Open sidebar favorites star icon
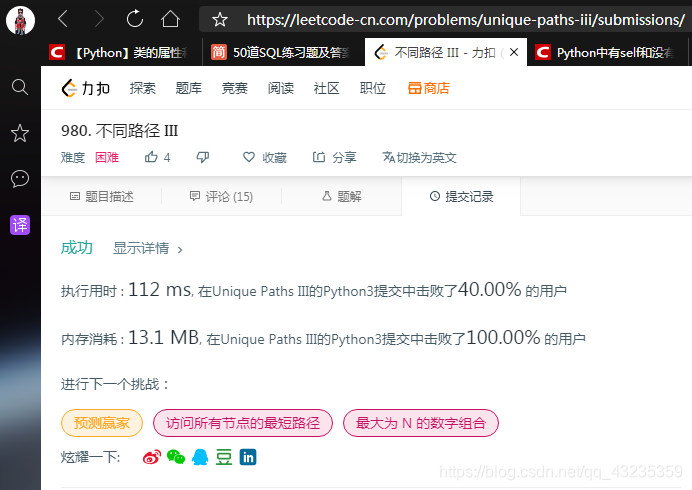 (20, 133)
